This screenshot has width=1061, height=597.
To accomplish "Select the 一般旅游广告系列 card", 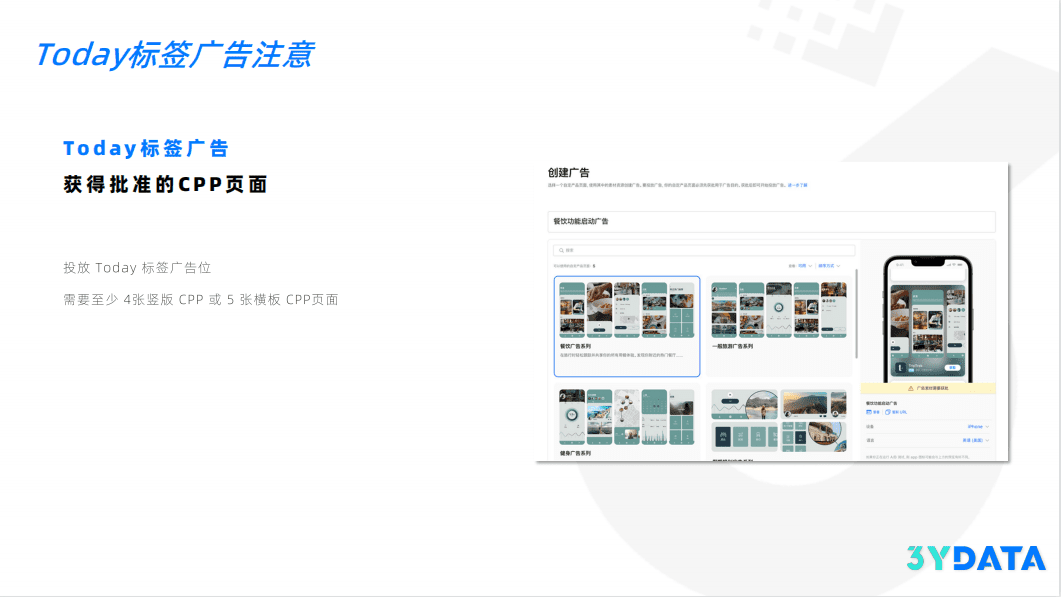I will (x=779, y=326).
